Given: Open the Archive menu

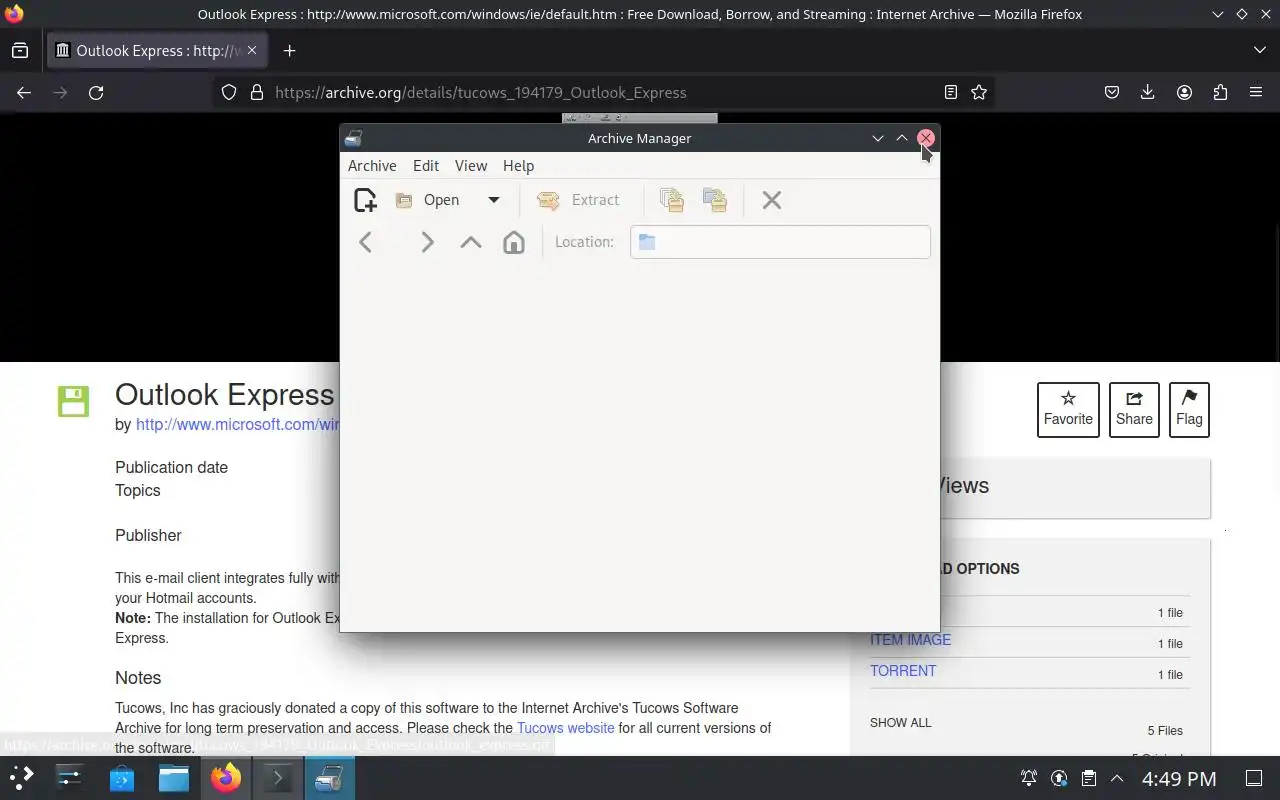Looking at the screenshot, I should point(372,166).
